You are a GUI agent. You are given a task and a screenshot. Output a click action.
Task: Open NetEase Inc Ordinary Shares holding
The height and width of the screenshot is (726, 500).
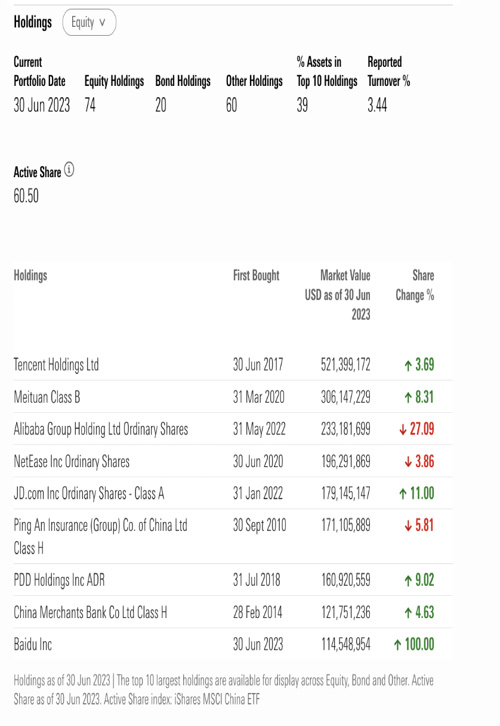click(72, 462)
